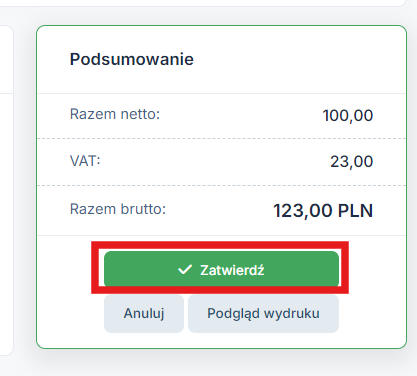This screenshot has height=376, width=417.
Task: Click the Podsumowanie heading
Action: pyautogui.click(x=132, y=59)
